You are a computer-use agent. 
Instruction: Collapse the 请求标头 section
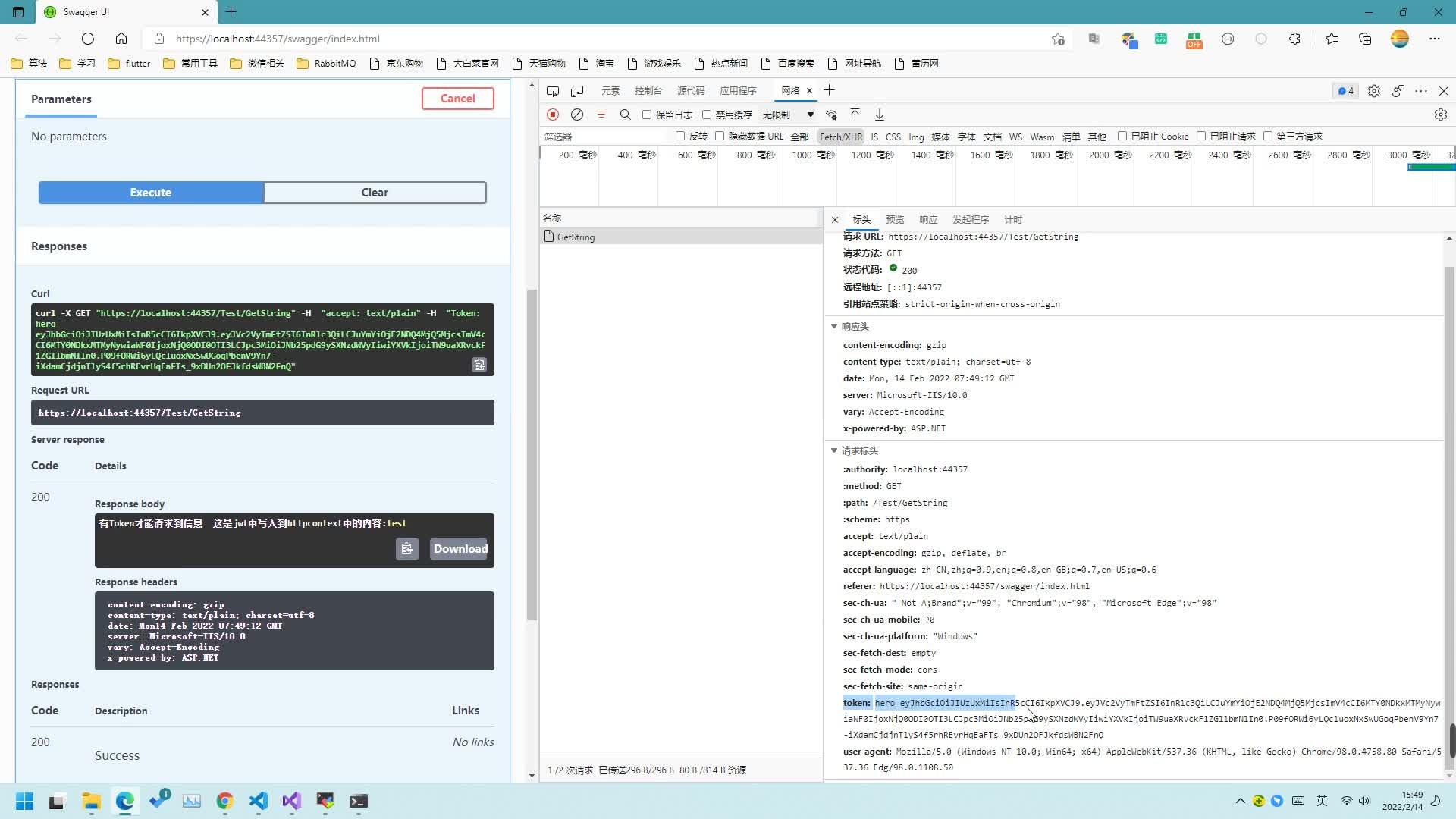pyautogui.click(x=834, y=450)
